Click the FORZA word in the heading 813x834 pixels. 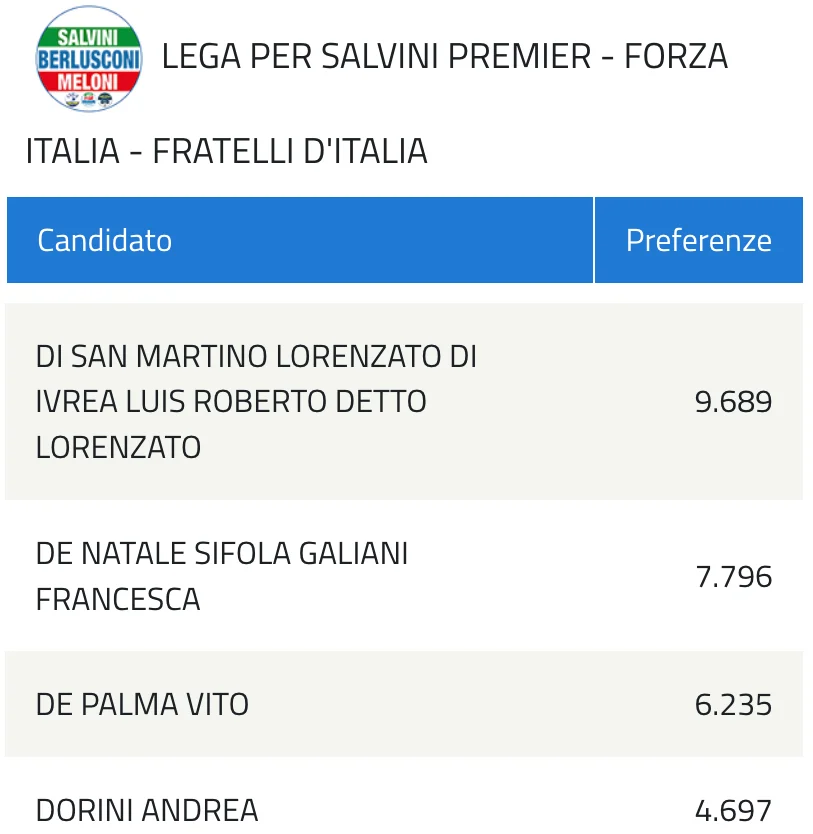(x=676, y=56)
